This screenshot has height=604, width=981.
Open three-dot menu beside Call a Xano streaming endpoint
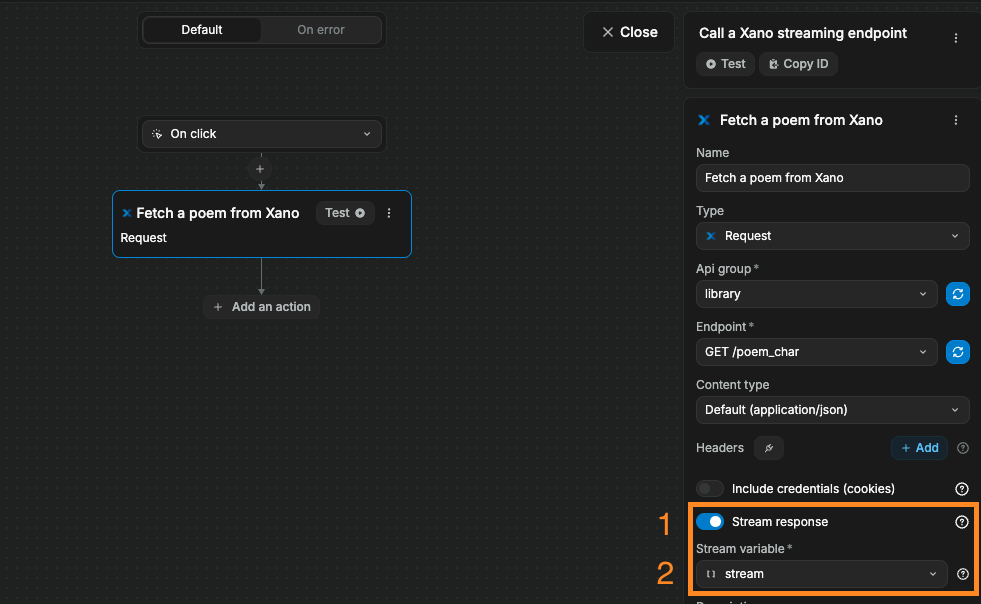pos(955,38)
